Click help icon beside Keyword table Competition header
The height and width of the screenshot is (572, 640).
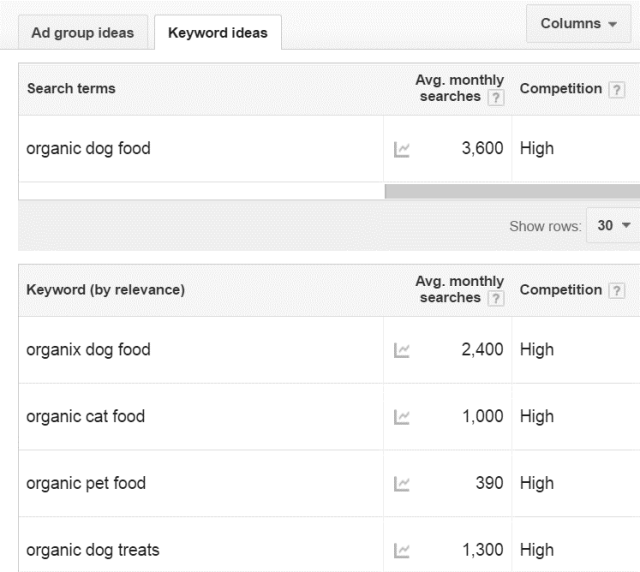[x=616, y=290]
